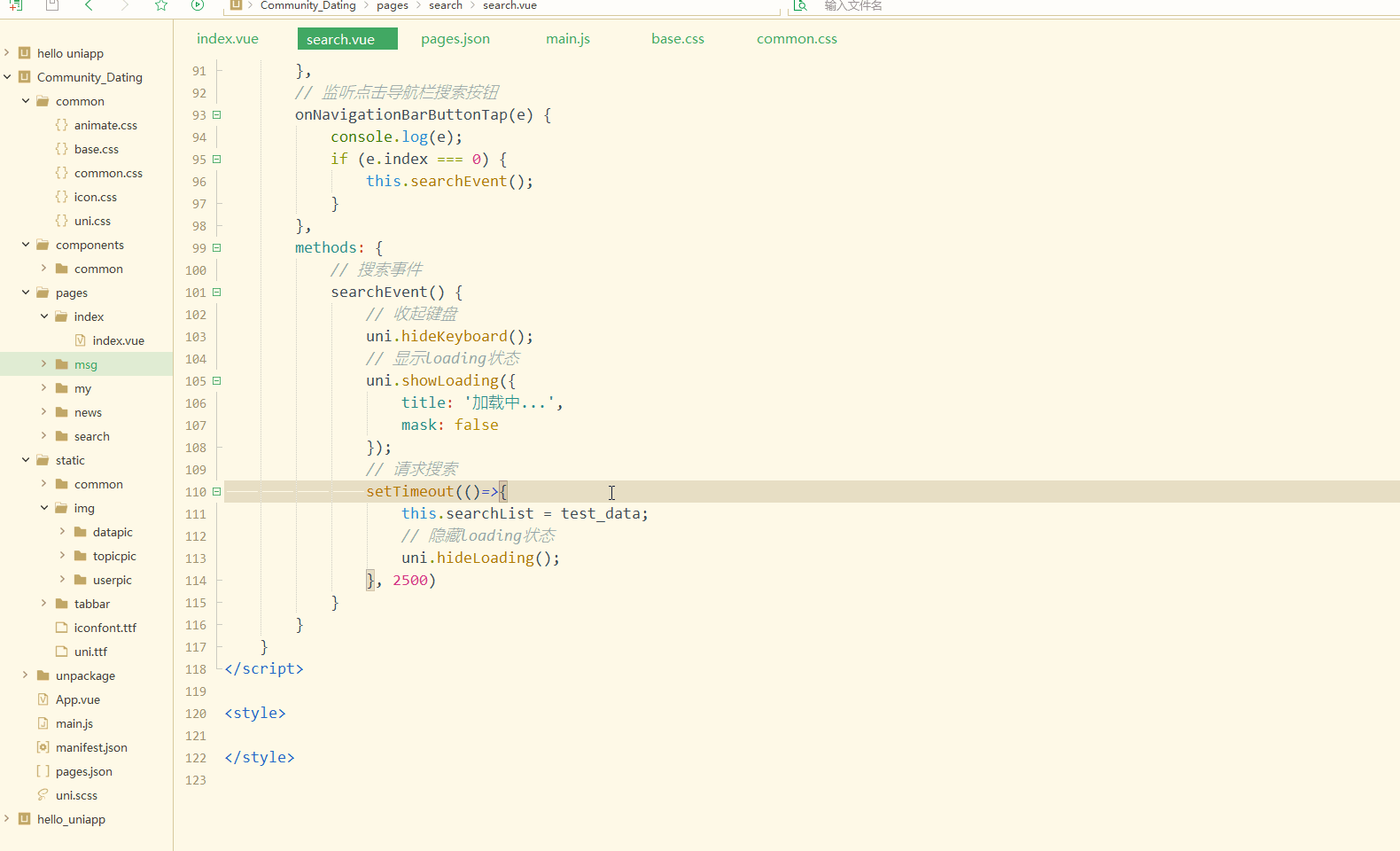The height and width of the screenshot is (851, 1400).
Task: Open main.js in the file tree
Action: (74, 723)
